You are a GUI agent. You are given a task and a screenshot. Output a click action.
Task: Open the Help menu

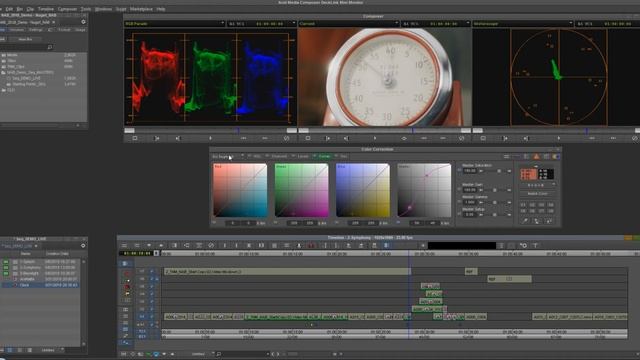[161, 9]
